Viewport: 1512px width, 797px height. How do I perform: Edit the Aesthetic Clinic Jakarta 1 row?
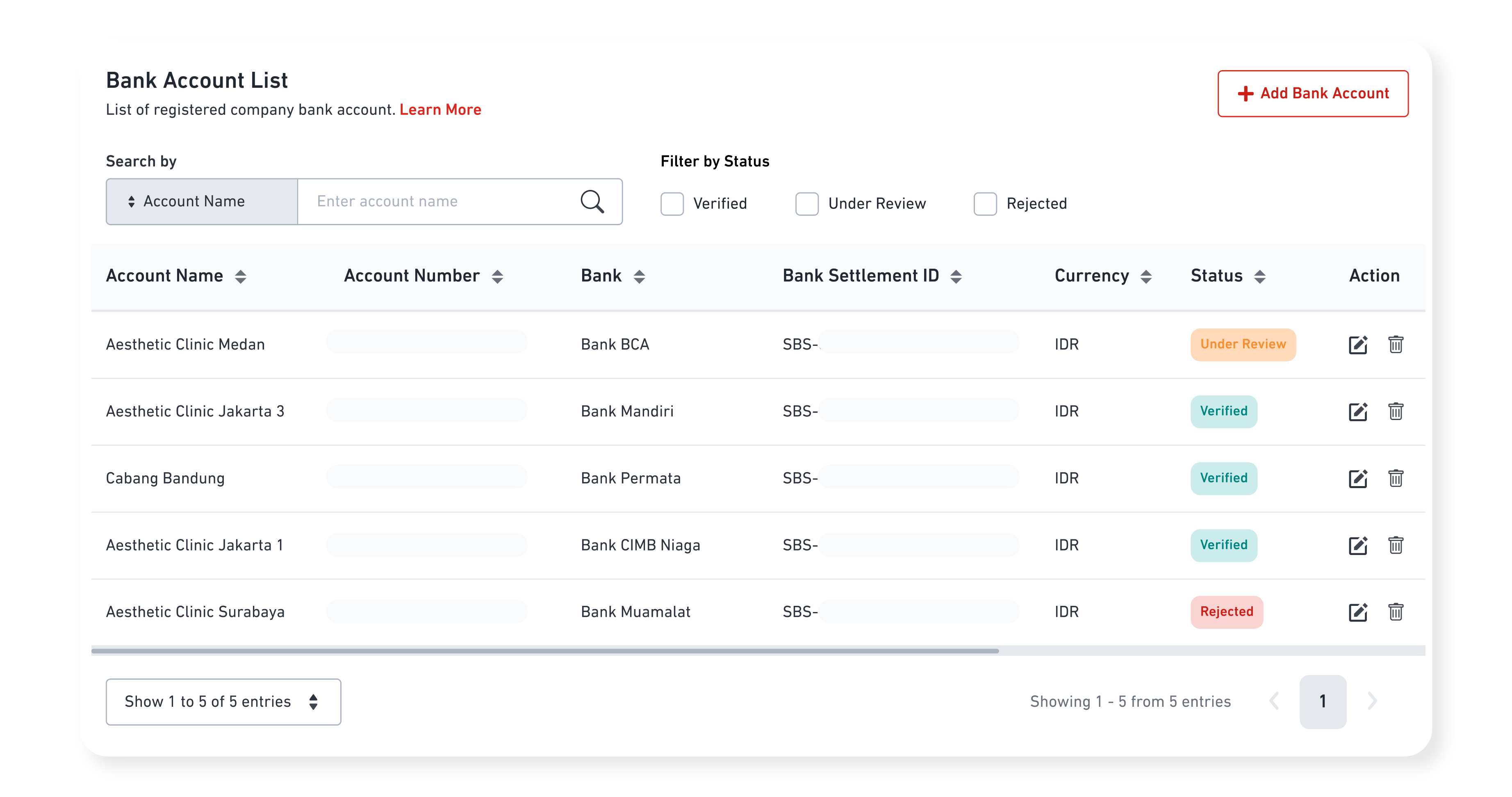point(1357,546)
